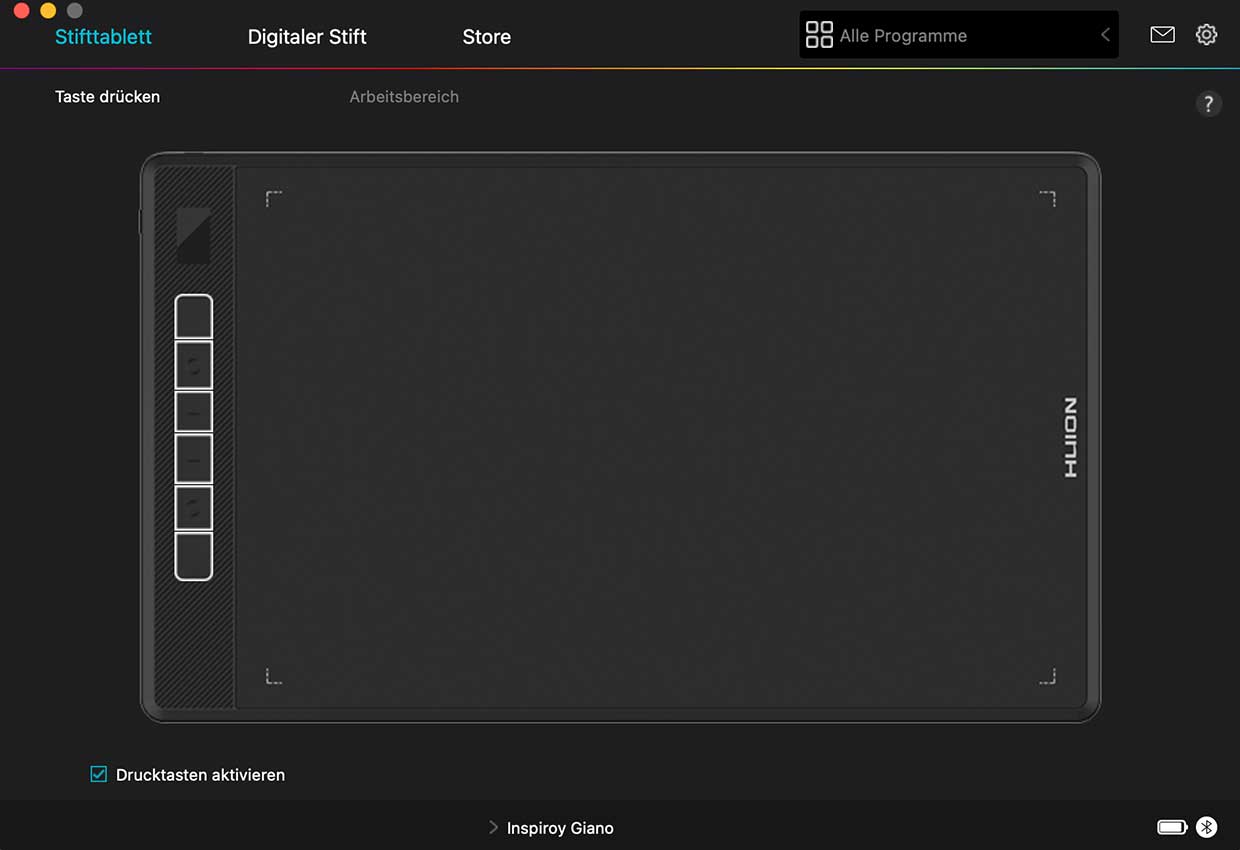Select the second press key from top

pos(194,365)
